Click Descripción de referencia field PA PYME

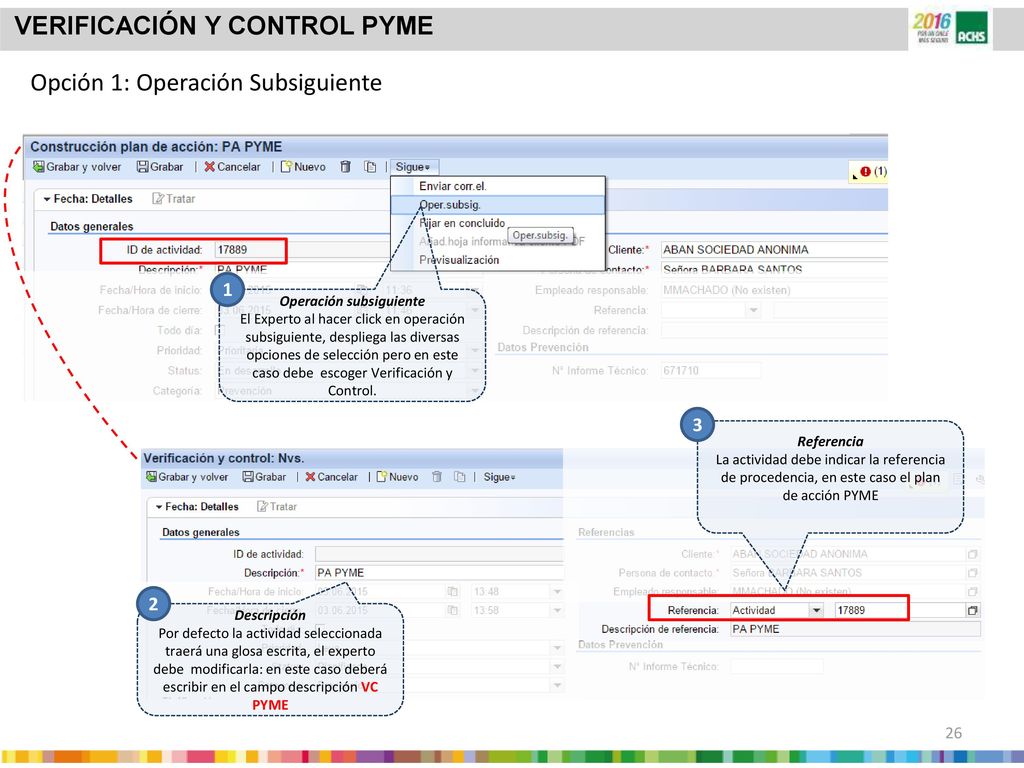855,629
